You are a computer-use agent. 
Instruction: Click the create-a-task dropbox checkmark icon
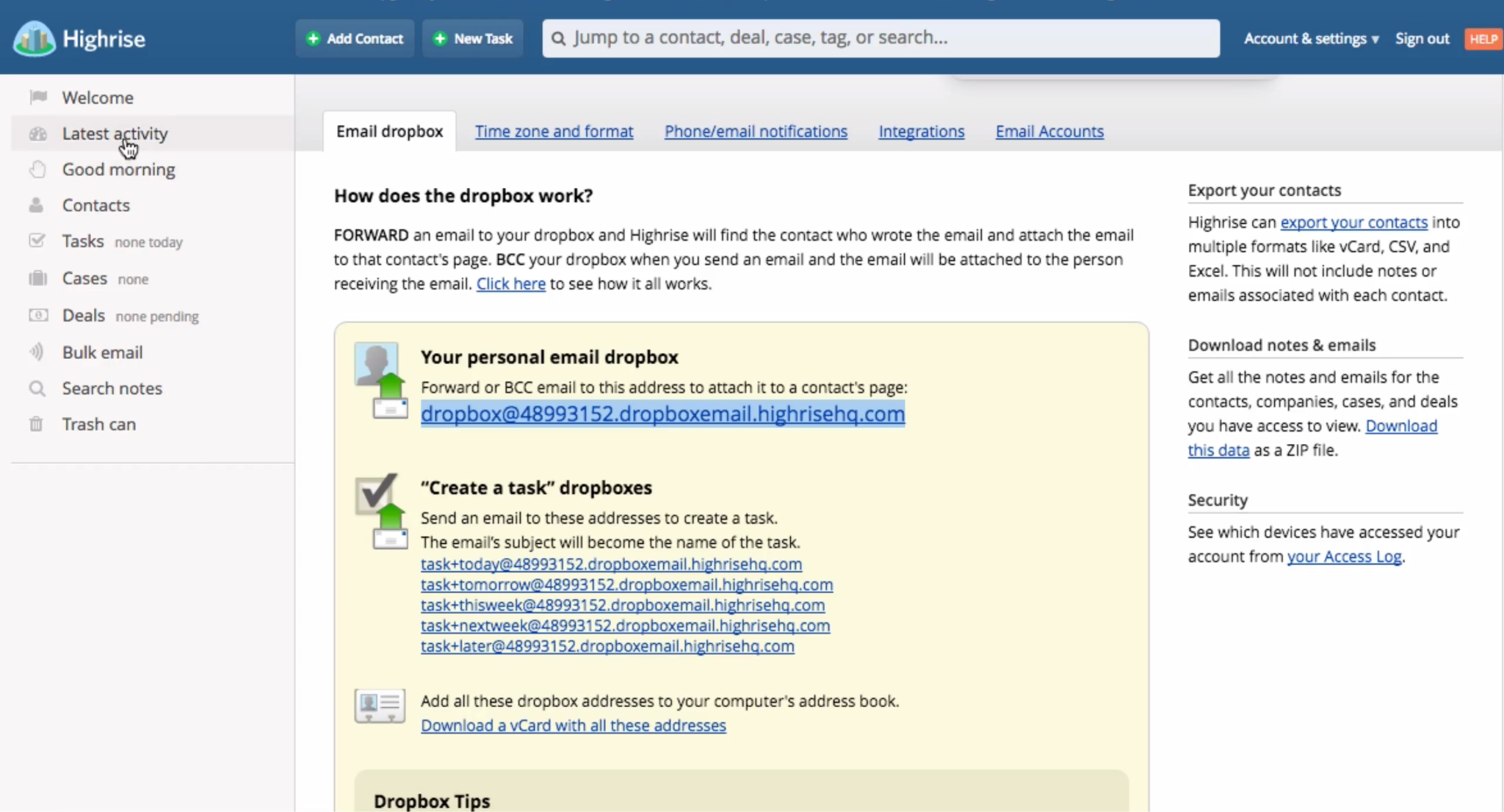381,511
